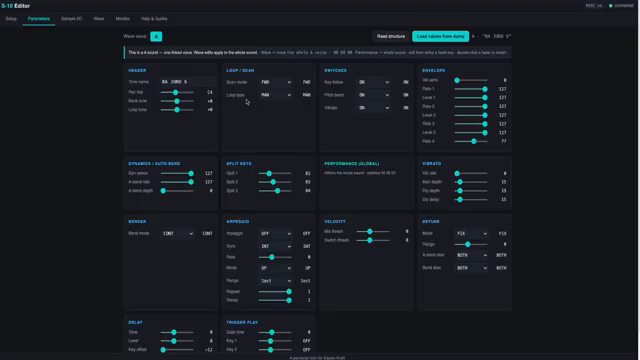The image size is (640, 360).
Task: Click the Envelope Rate 4 slider
Action: coord(471,141)
